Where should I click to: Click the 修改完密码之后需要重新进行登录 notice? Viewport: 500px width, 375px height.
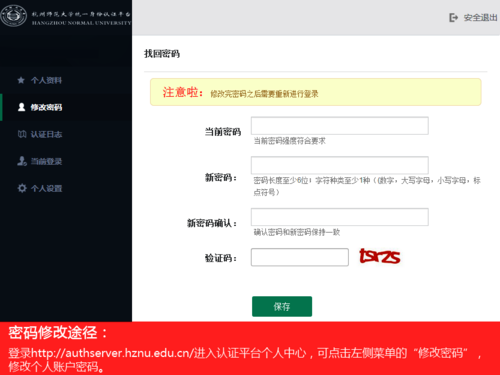(x=264, y=94)
